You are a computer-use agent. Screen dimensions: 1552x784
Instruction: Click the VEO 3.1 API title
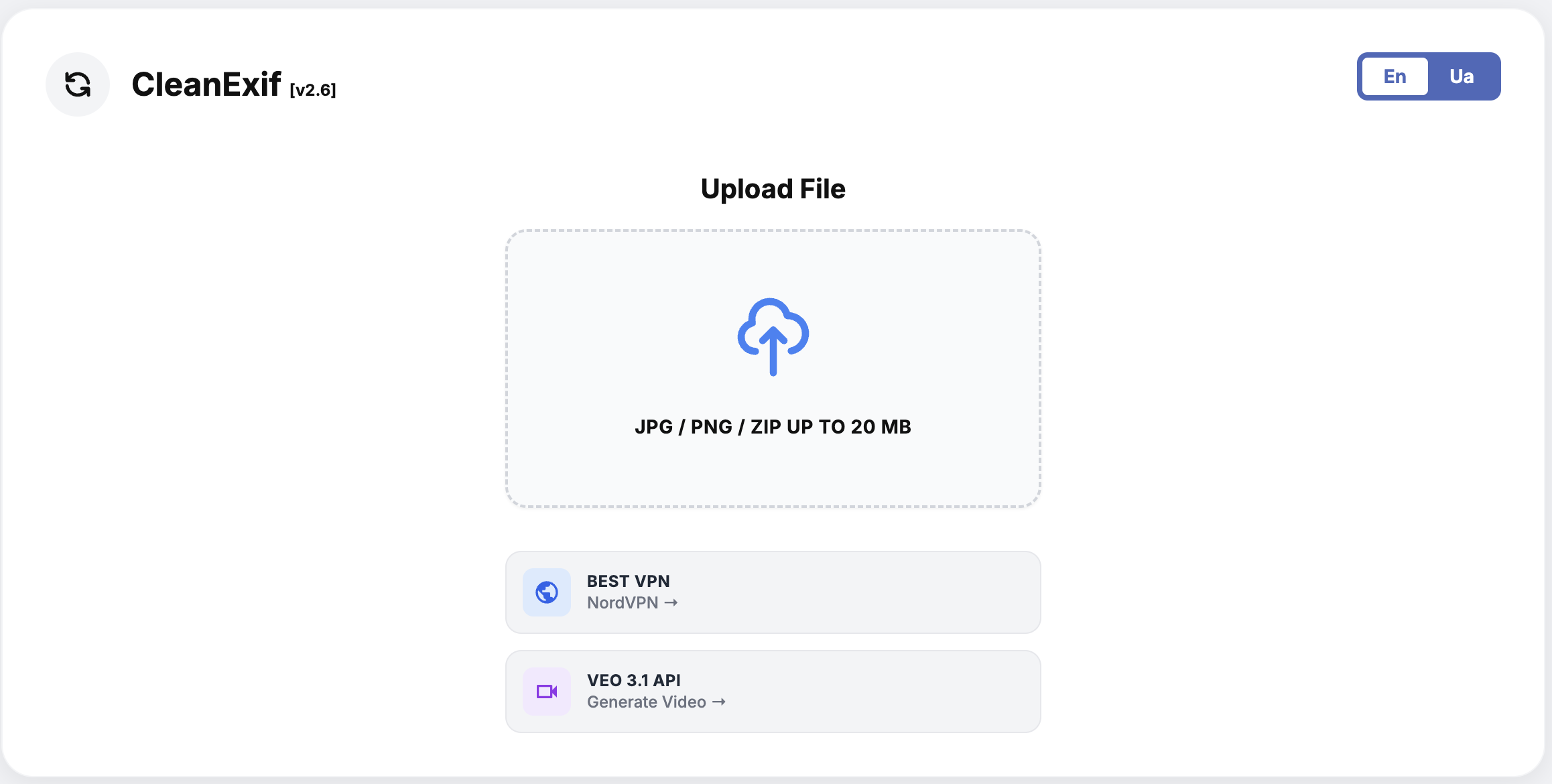click(633, 680)
